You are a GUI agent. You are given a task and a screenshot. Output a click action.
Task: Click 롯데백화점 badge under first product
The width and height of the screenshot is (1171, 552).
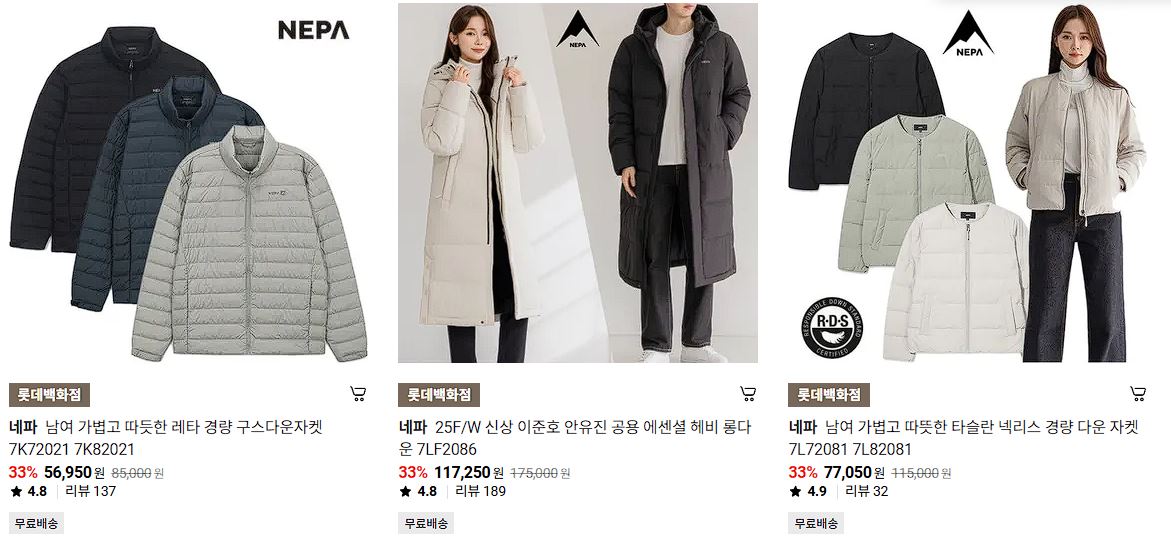click(x=49, y=395)
